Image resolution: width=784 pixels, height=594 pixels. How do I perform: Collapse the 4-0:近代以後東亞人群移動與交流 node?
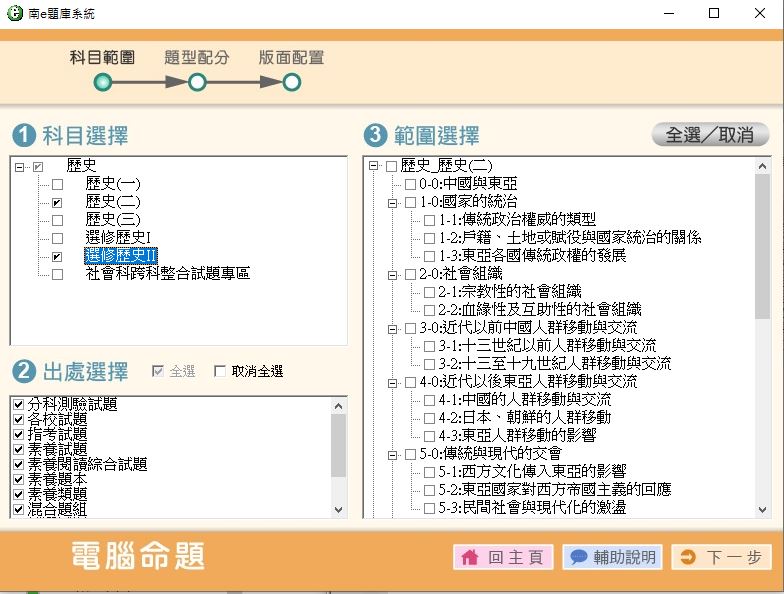pos(393,381)
